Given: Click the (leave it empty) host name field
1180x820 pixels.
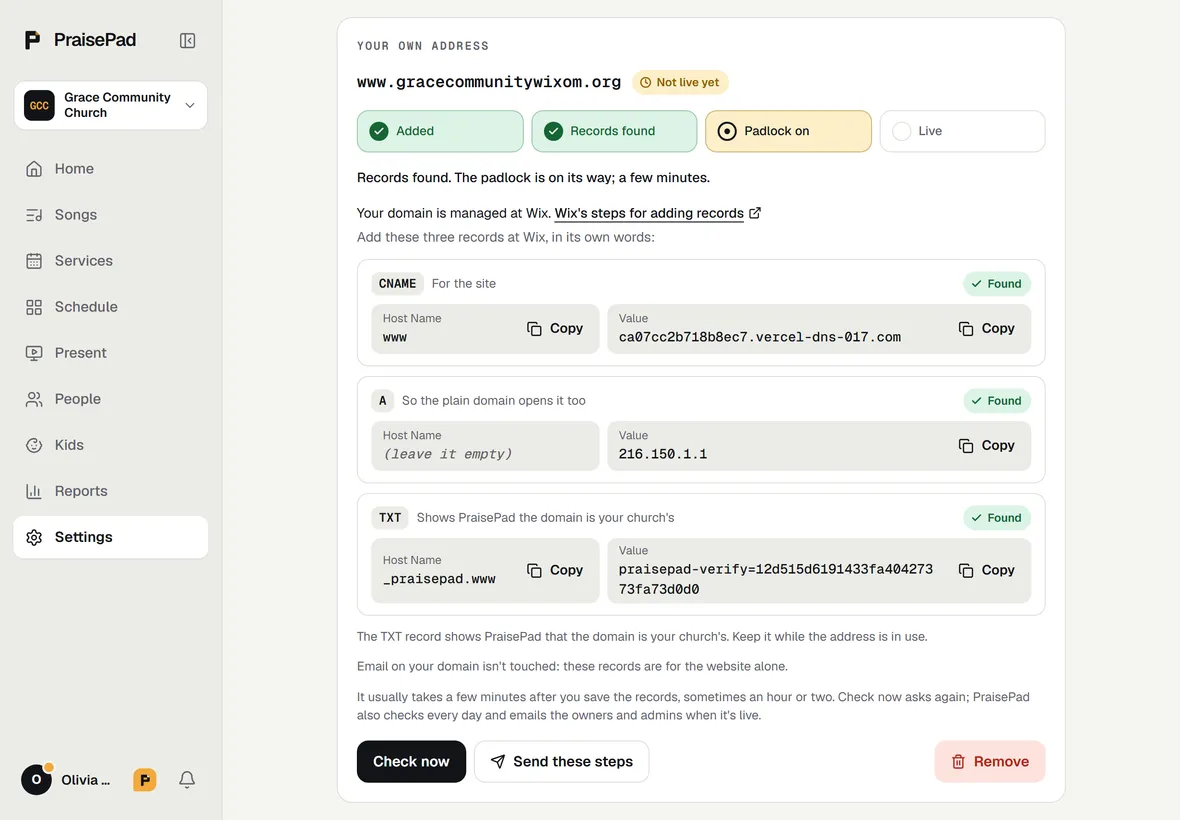Looking at the screenshot, I should (x=485, y=446).
